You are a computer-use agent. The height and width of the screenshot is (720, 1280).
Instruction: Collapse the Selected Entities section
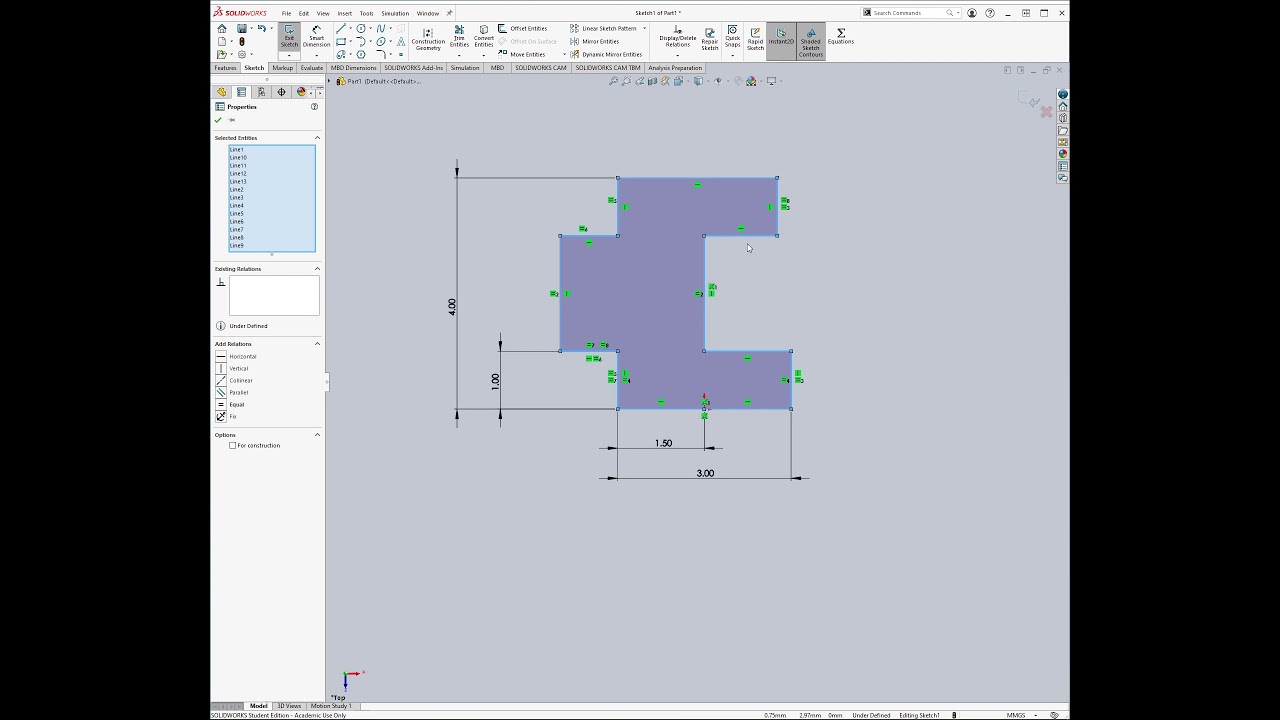click(317, 138)
